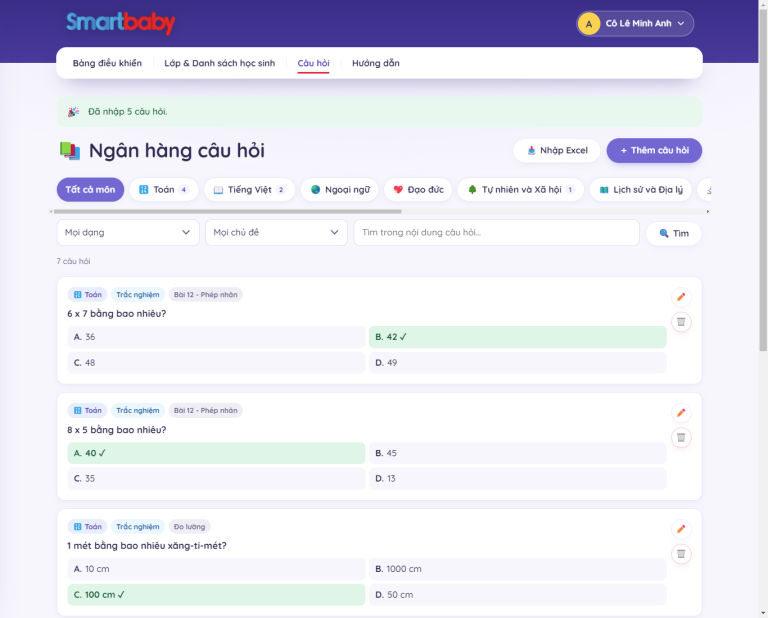Select answer 'B. 1000 cm'
This screenshot has width=768, height=618.
[518, 569]
